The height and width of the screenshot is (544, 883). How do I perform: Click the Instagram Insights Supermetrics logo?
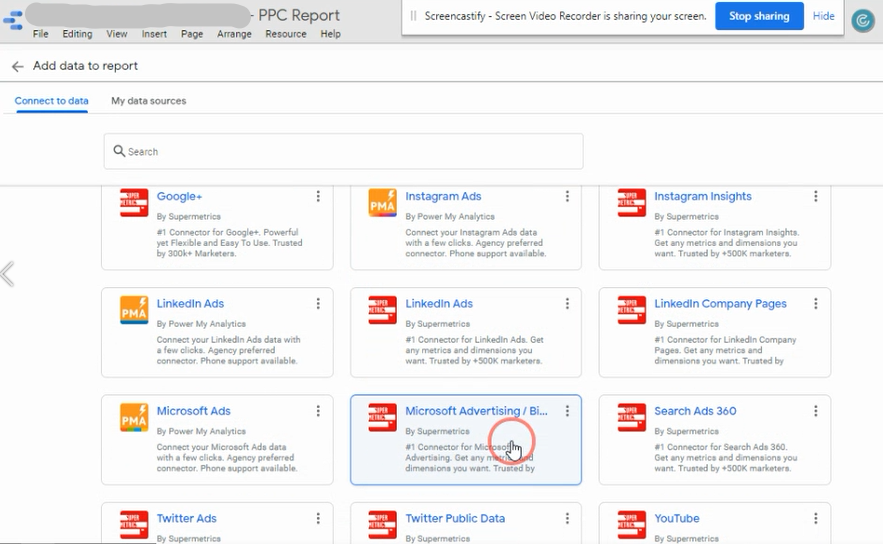pyautogui.click(x=632, y=203)
